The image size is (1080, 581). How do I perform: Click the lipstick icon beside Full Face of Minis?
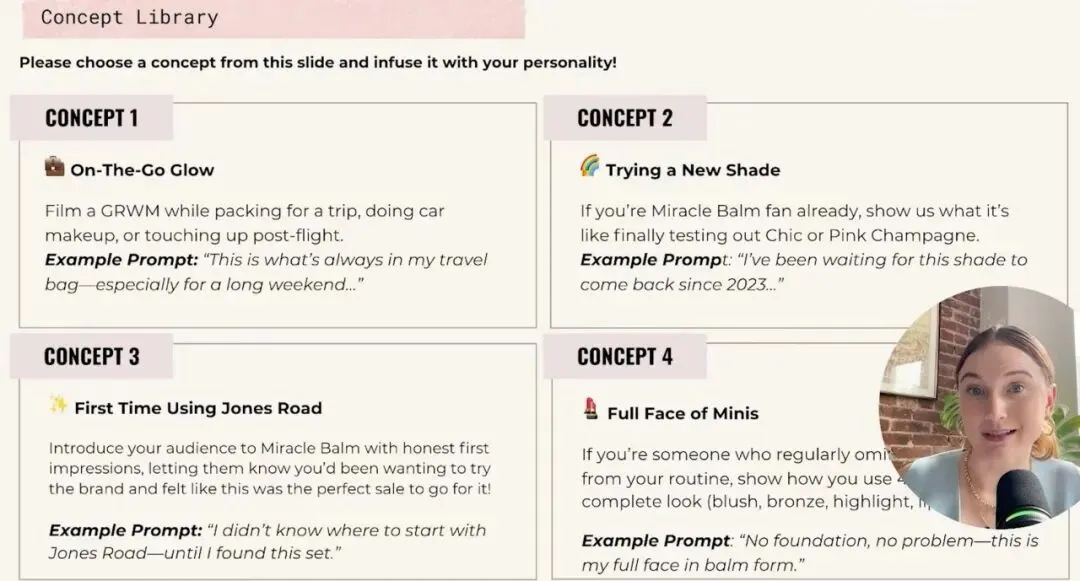tap(591, 410)
